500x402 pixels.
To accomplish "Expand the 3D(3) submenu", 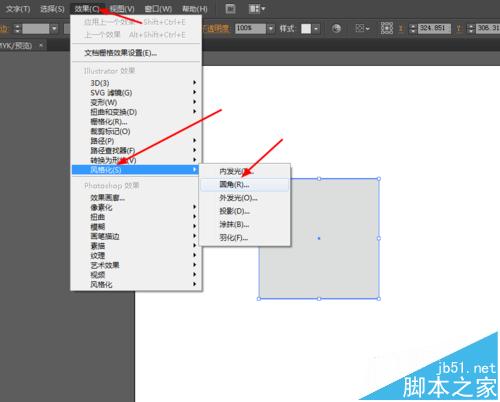I will [x=136, y=83].
